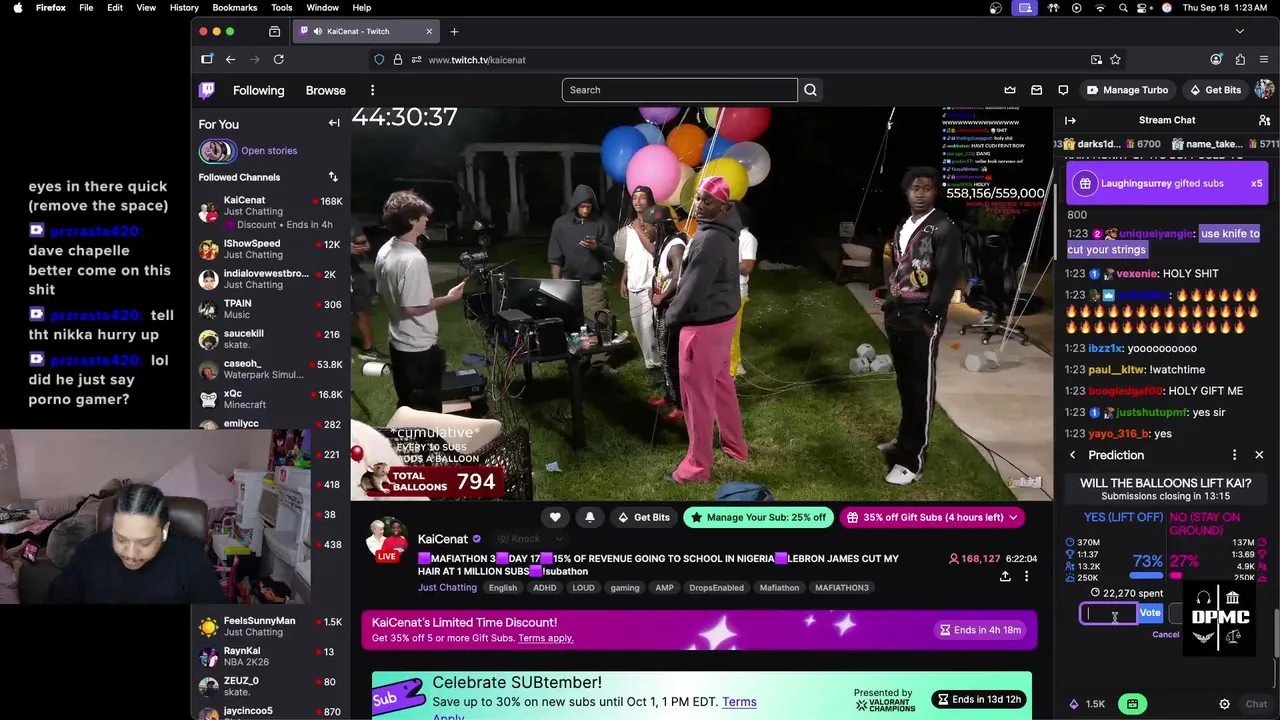Go back from Prediction panel
Screen dimensions: 1280x720
[1073, 455]
